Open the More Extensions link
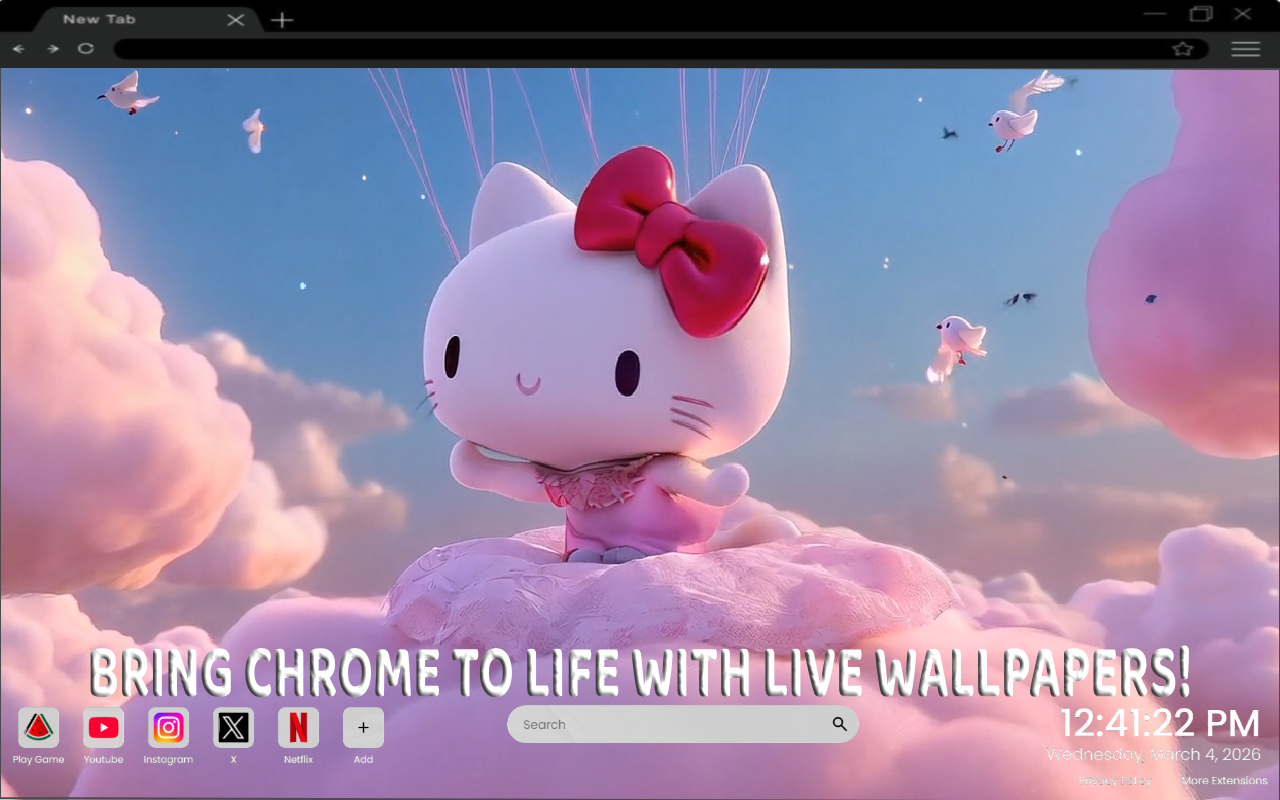 click(1225, 781)
